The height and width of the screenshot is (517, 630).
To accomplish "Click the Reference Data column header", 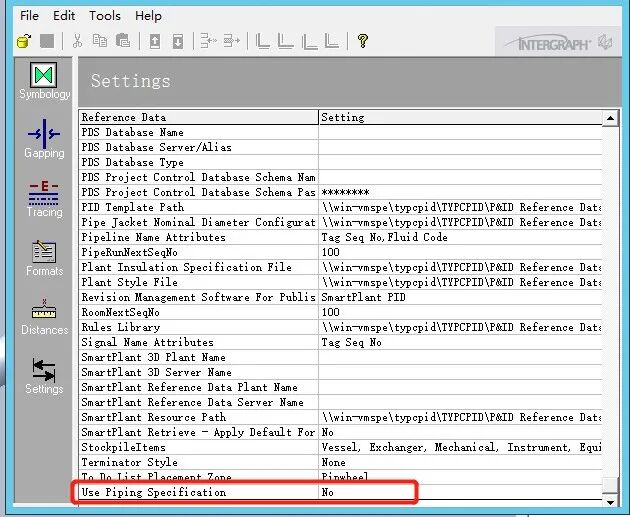I will (198, 117).
